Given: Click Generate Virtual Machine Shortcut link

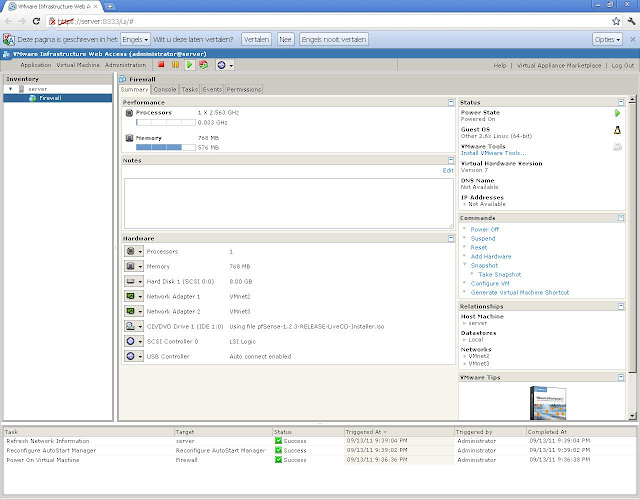Looking at the screenshot, I should click(x=520, y=292).
